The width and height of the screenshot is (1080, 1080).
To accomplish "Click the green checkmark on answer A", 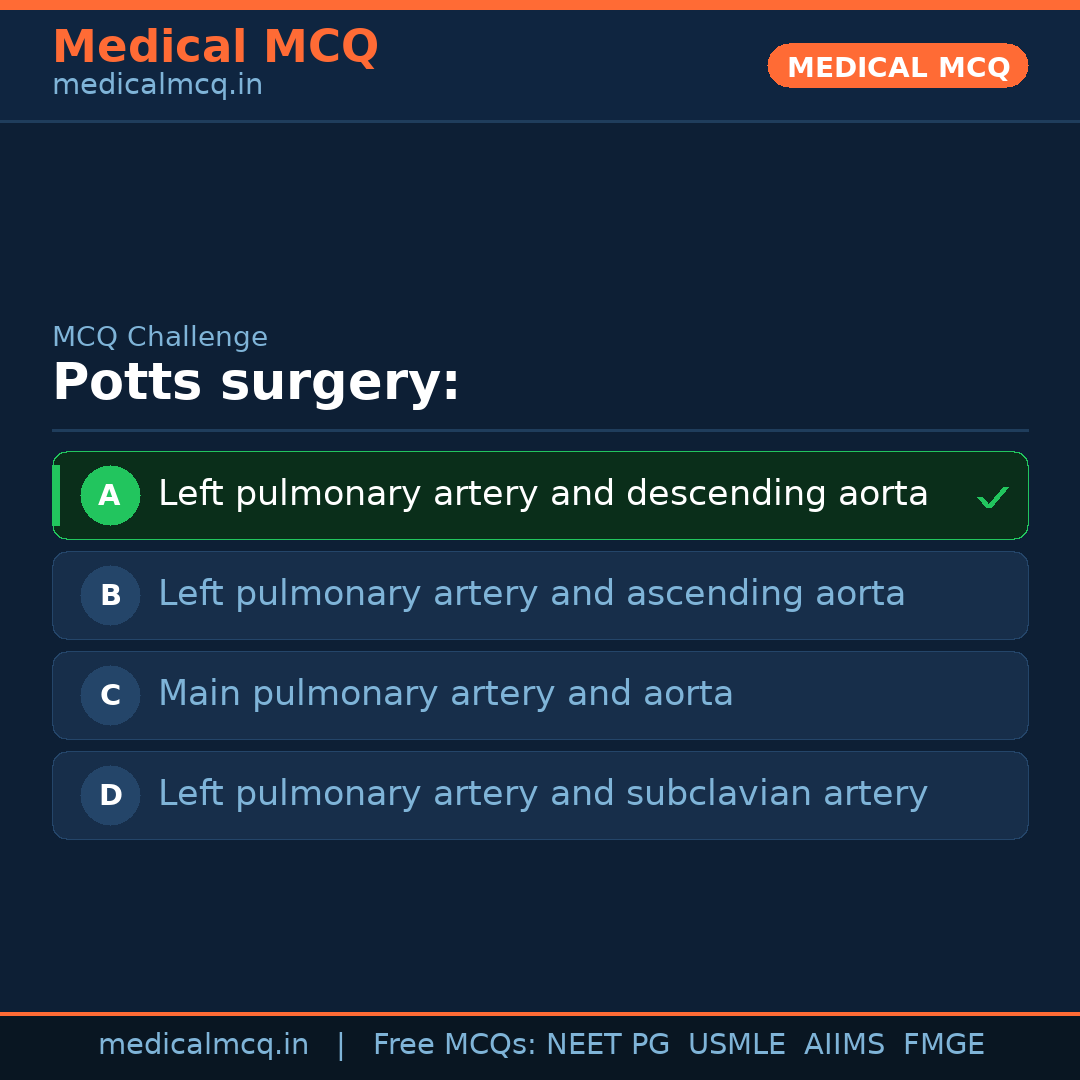I will pyautogui.click(x=992, y=497).
